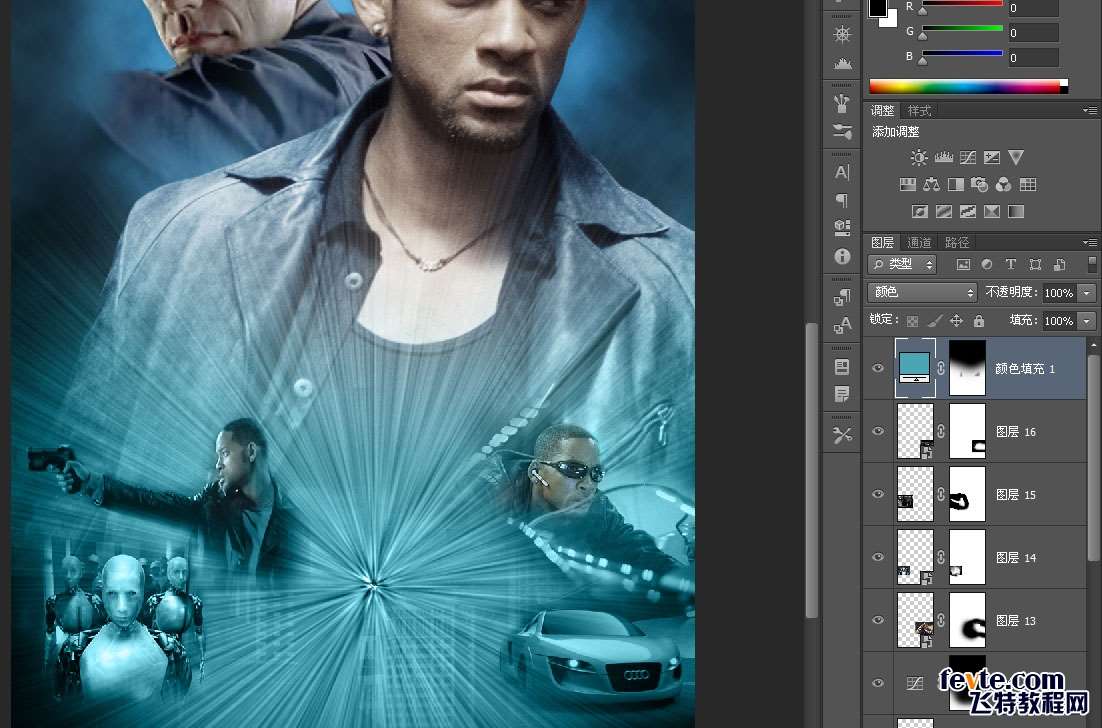1102x728 pixels.
Task: Pick a color from the spectrum ramp
Action: (968, 86)
